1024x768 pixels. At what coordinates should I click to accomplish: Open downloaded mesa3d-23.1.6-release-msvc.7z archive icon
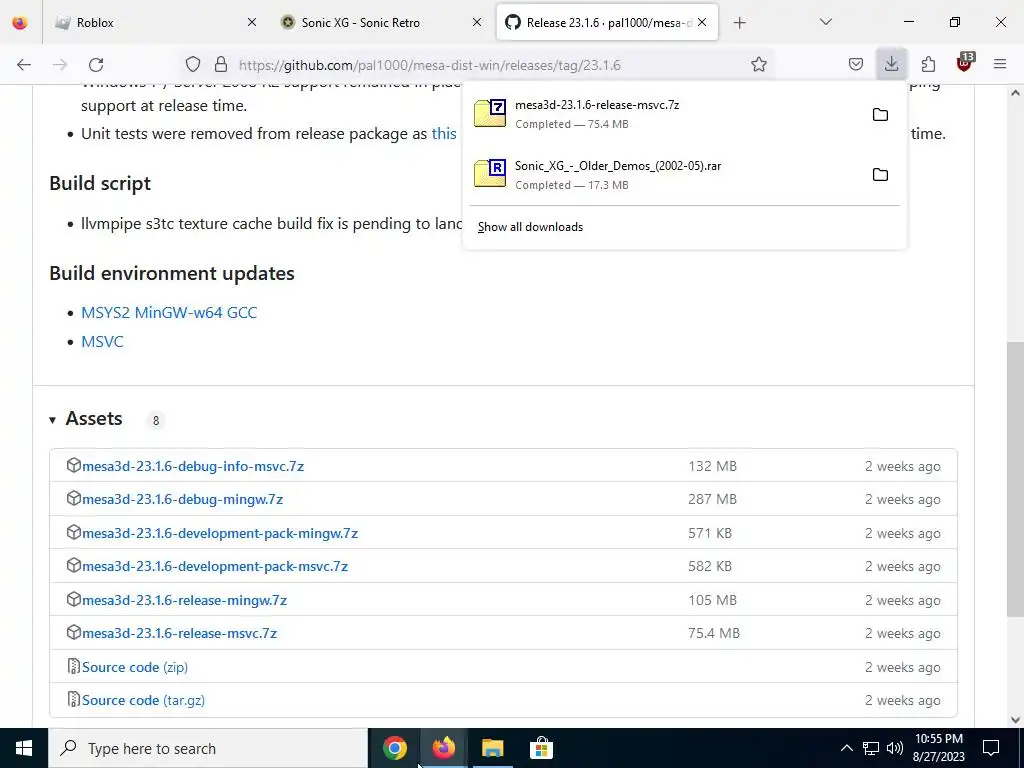pyautogui.click(x=490, y=113)
